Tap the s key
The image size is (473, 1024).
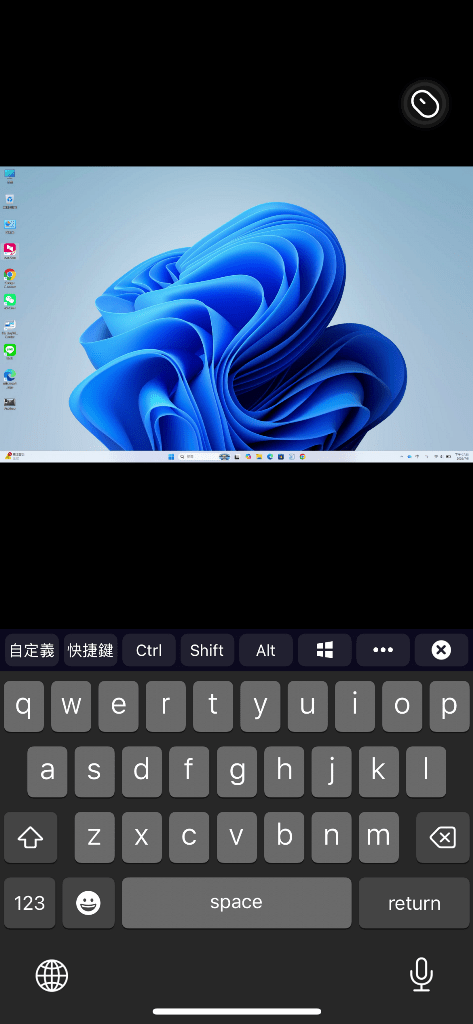point(95,771)
